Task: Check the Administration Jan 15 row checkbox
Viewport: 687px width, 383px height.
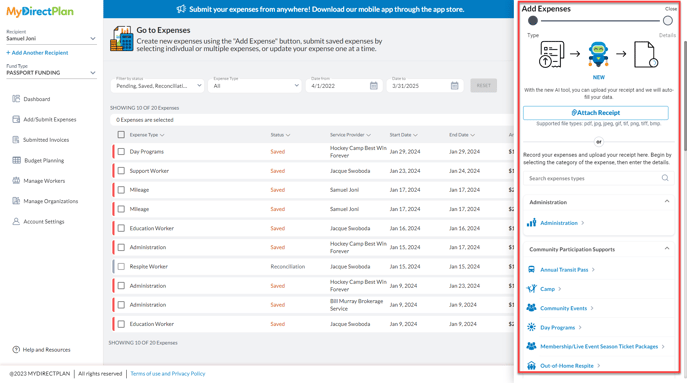Action: click(121, 247)
